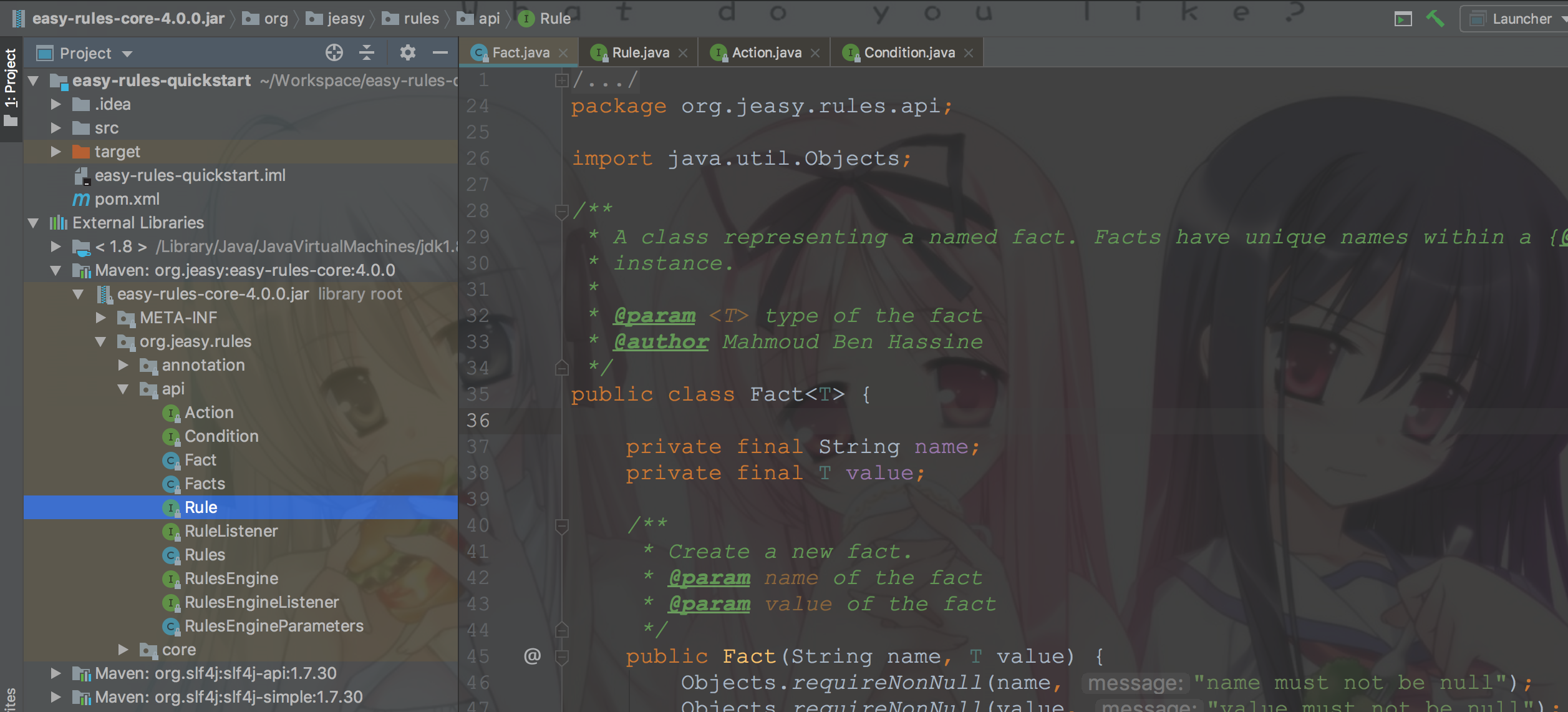Select the Rule interface in tree

(241, 507)
